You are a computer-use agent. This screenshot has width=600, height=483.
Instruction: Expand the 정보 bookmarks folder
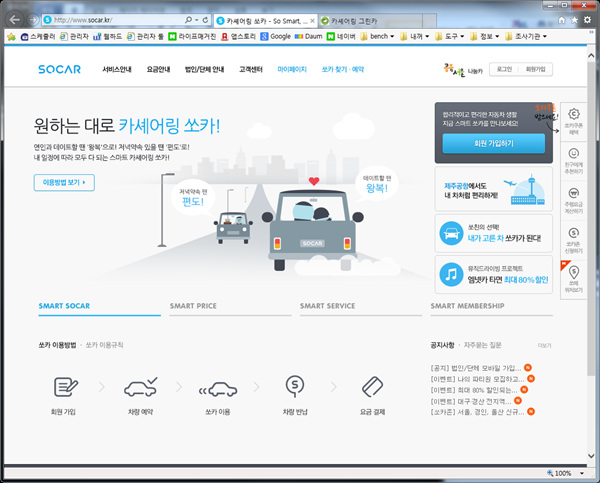click(x=484, y=36)
